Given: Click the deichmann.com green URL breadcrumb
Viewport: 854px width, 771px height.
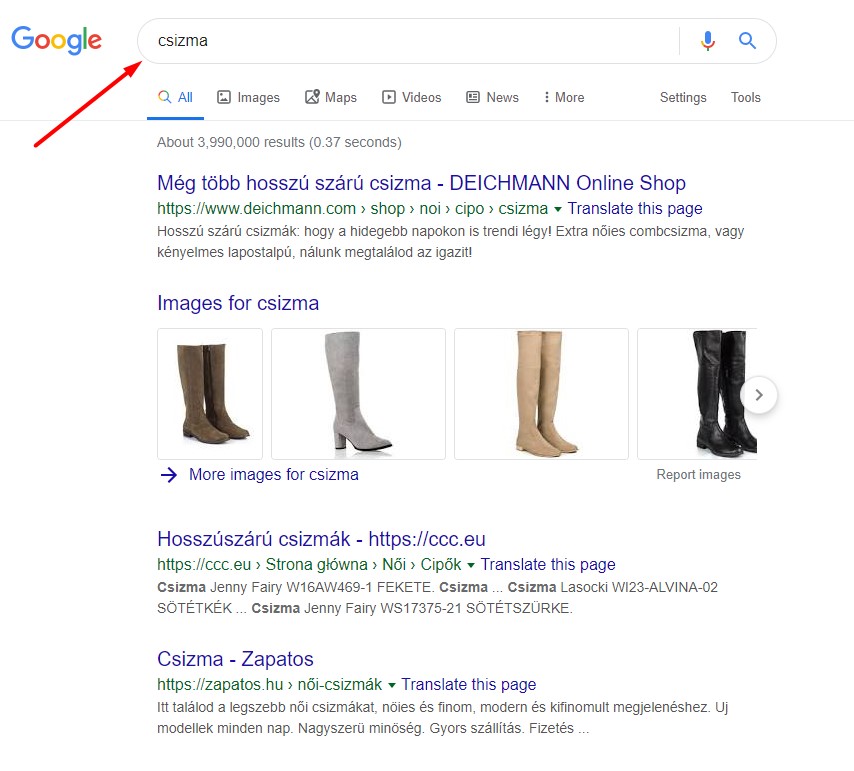Looking at the screenshot, I should point(352,209).
